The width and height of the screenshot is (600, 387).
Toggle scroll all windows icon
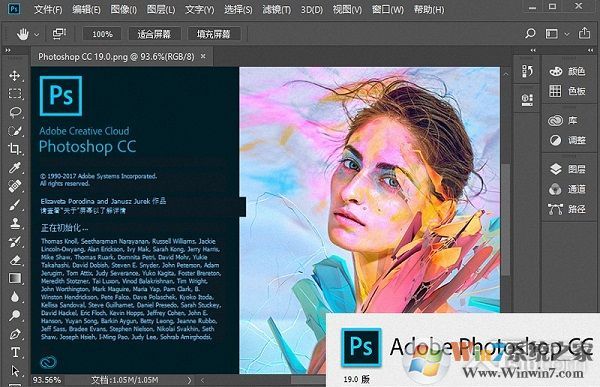[x=59, y=34]
